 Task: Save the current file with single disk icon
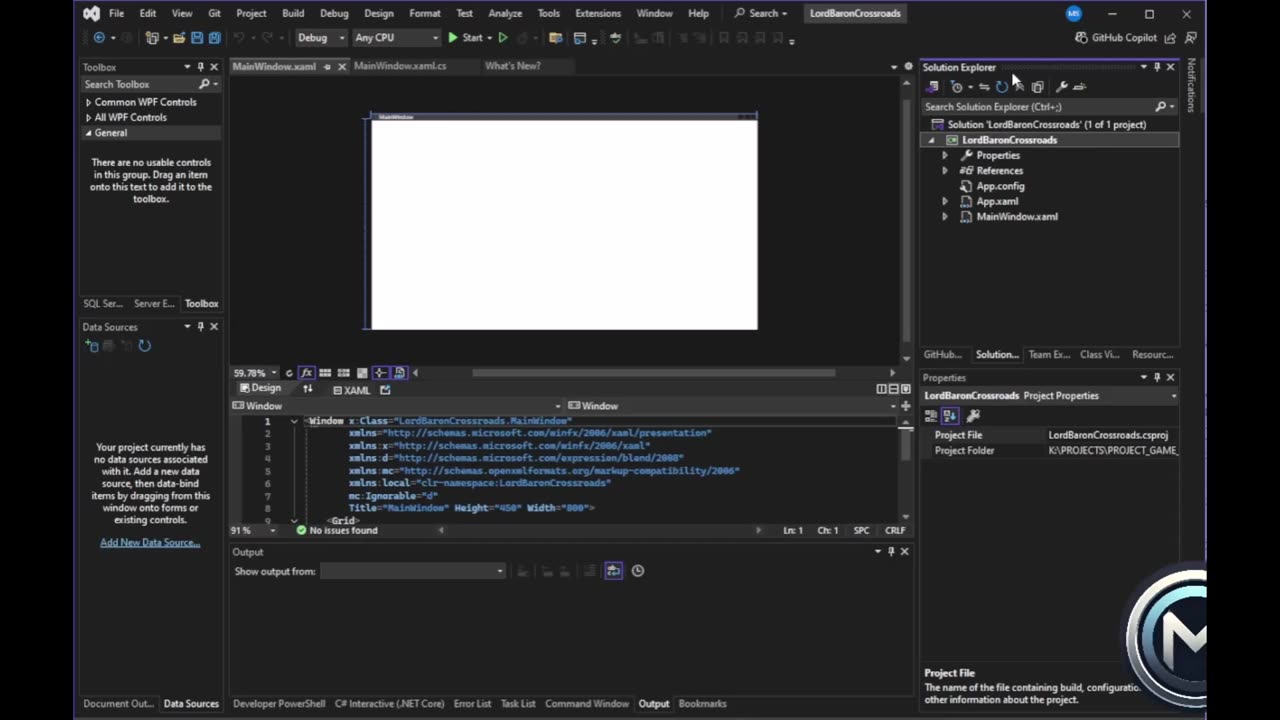[x=197, y=38]
